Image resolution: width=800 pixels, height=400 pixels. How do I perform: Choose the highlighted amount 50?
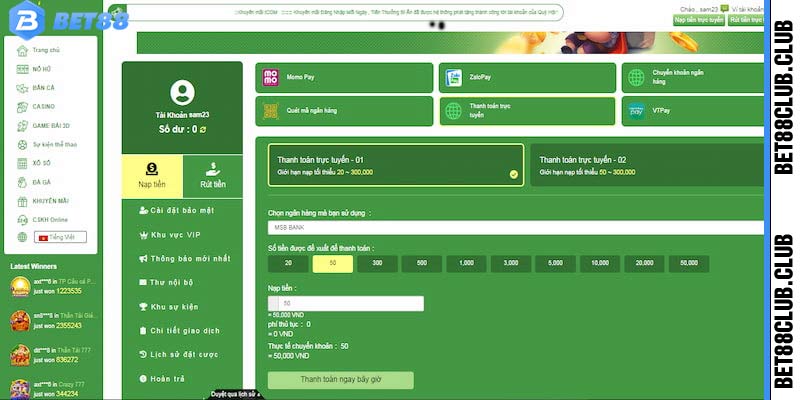[x=333, y=264]
